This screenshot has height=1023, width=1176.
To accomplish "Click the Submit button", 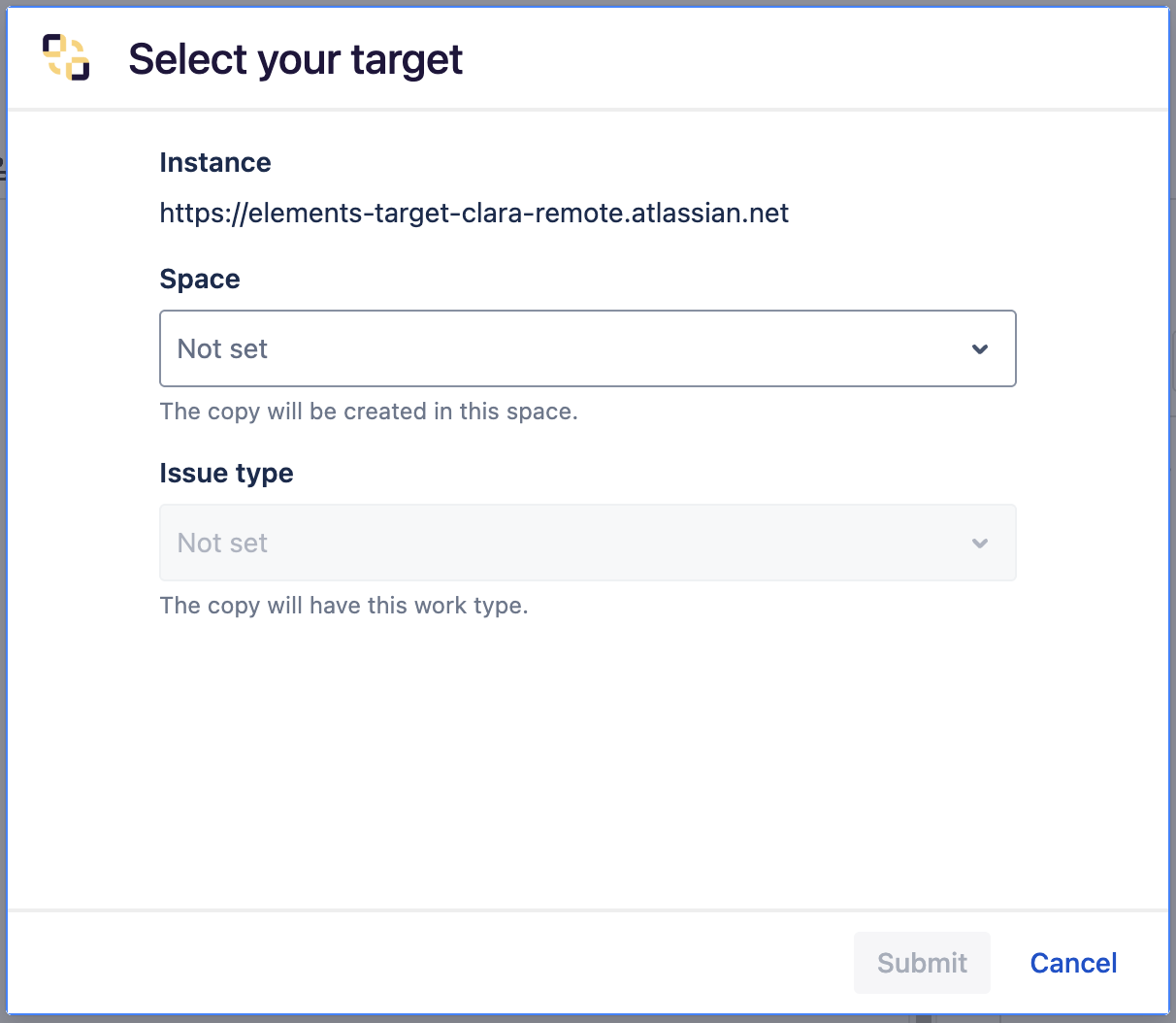I will click(922, 963).
